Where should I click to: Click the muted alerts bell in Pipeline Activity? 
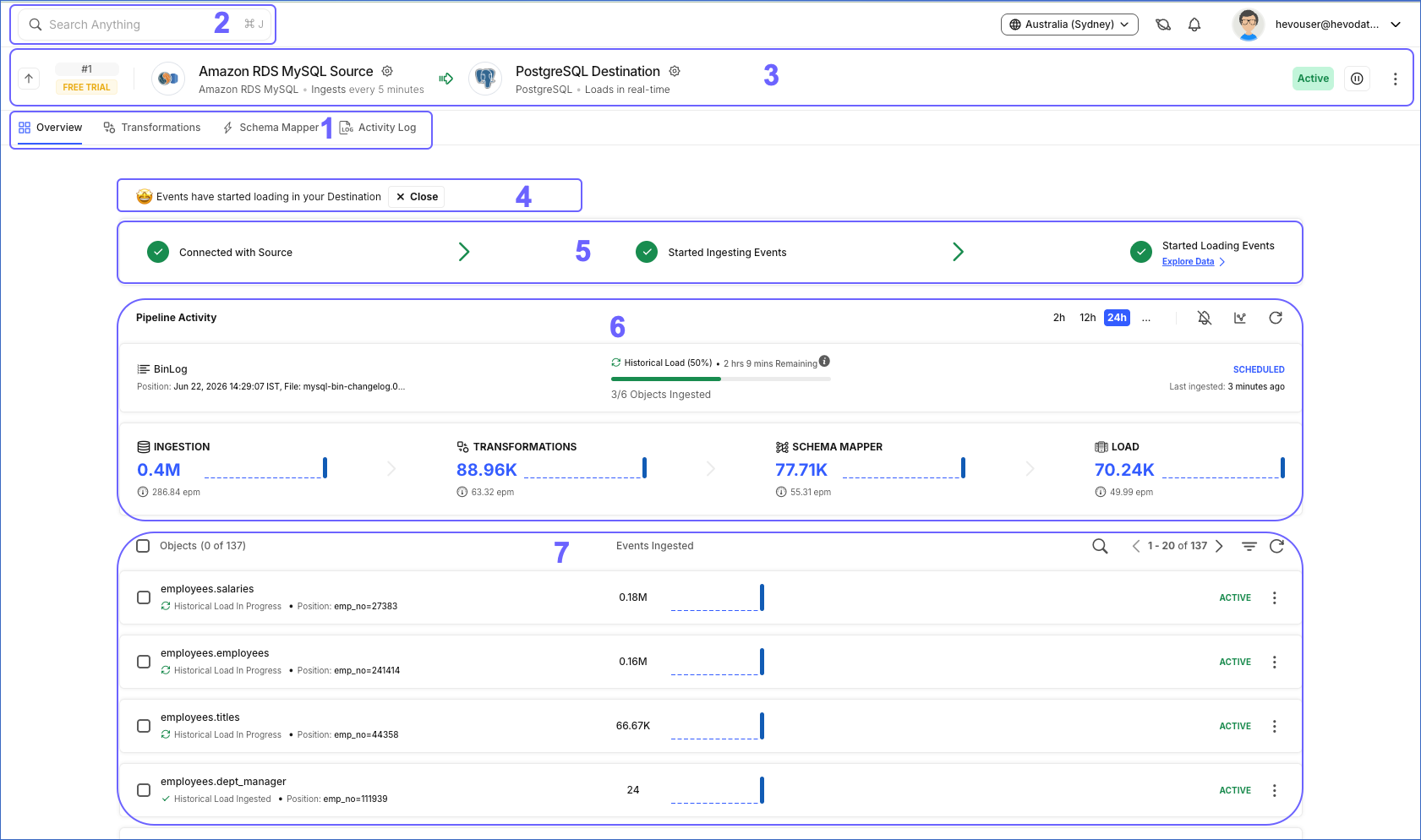1205,318
